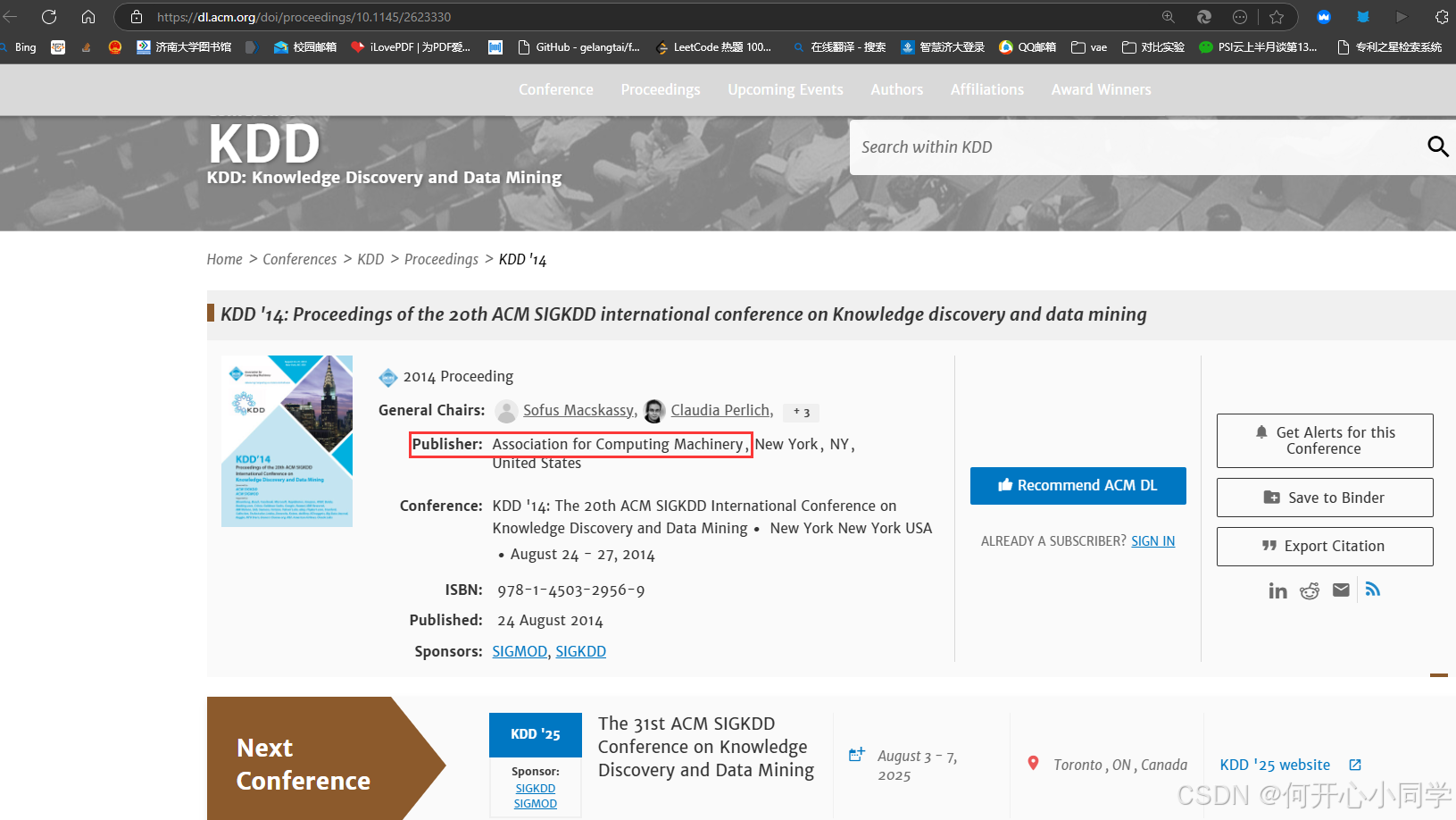
Task: Expand the vae bookmarks folder
Action: (x=1089, y=47)
